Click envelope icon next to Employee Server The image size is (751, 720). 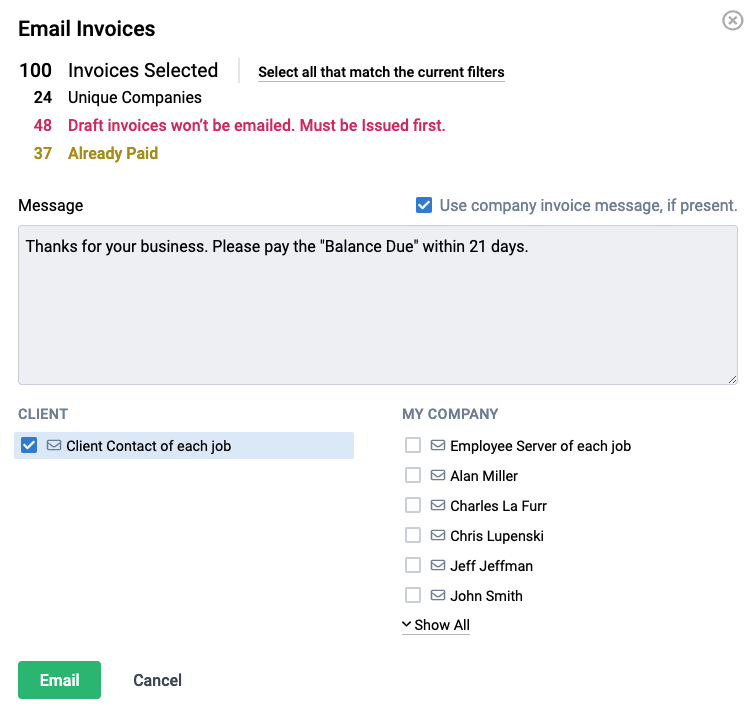(438, 445)
